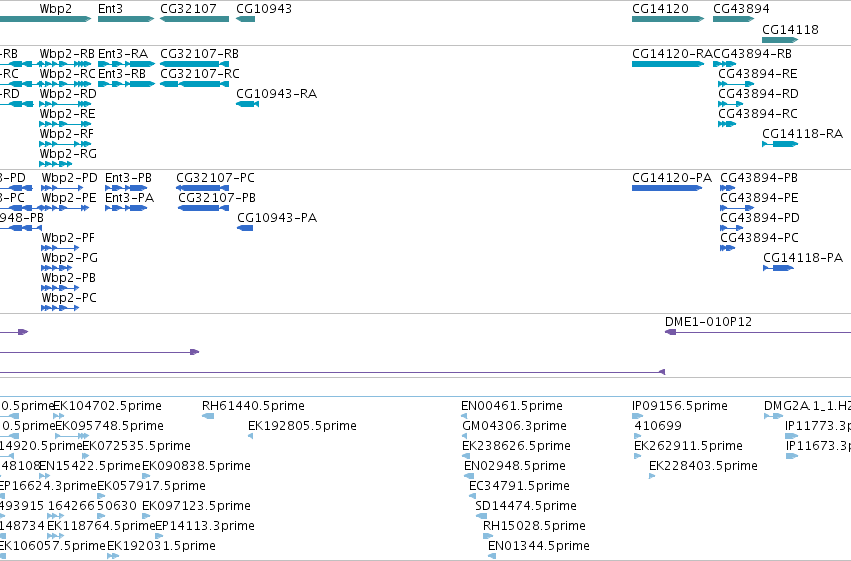This screenshot has height=561, width=851.
Task: Click protein feature Wbp2-PB
Action: pos(60,288)
